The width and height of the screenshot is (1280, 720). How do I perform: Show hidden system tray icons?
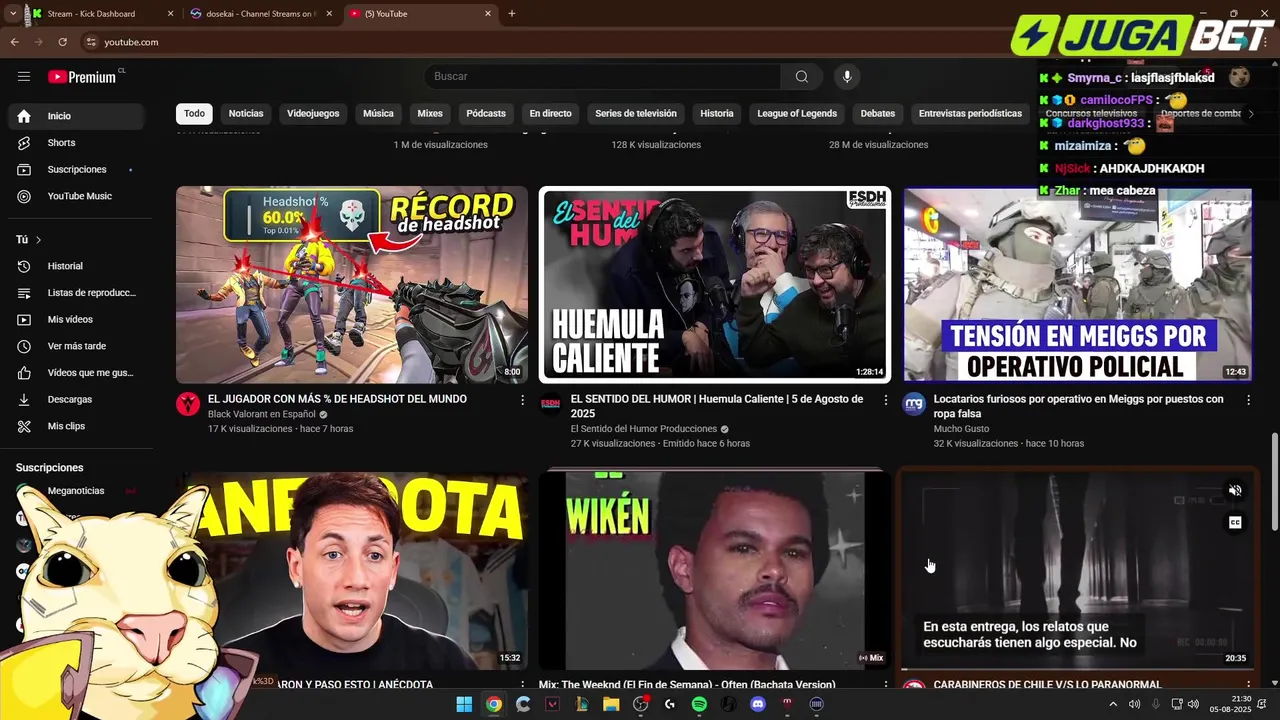pyautogui.click(x=1113, y=704)
